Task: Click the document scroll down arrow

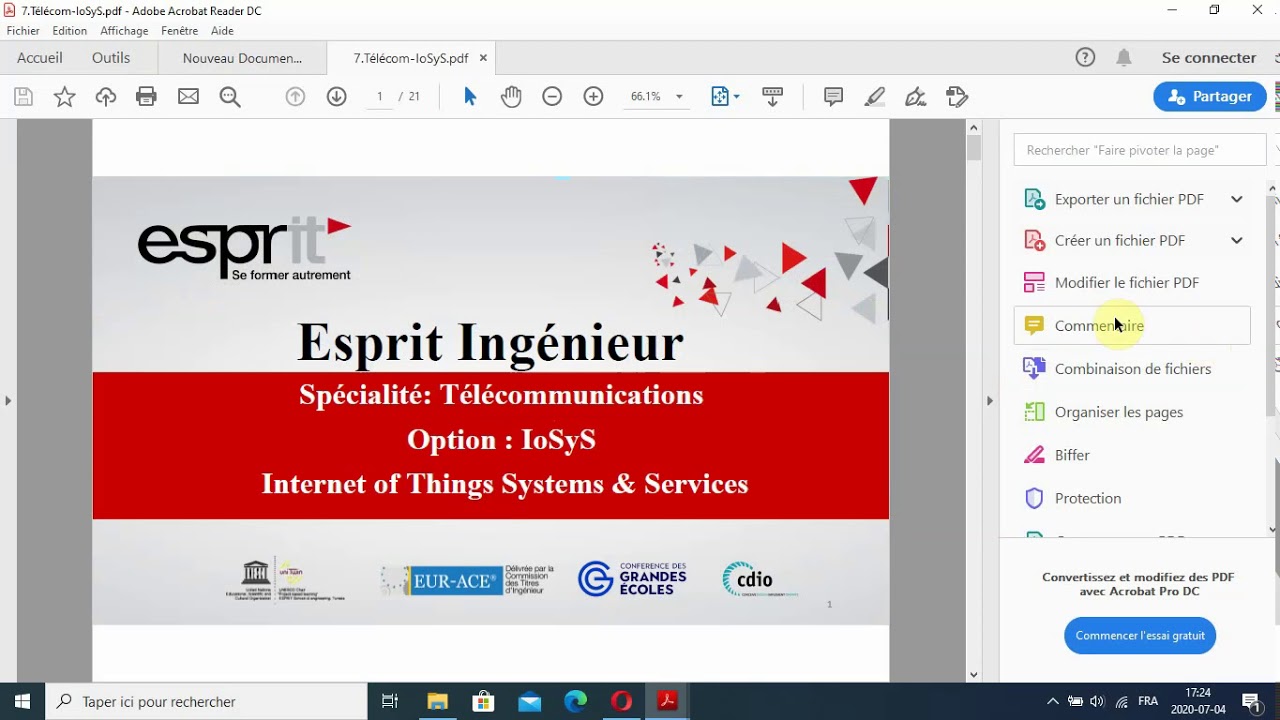Action: point(974,675)
